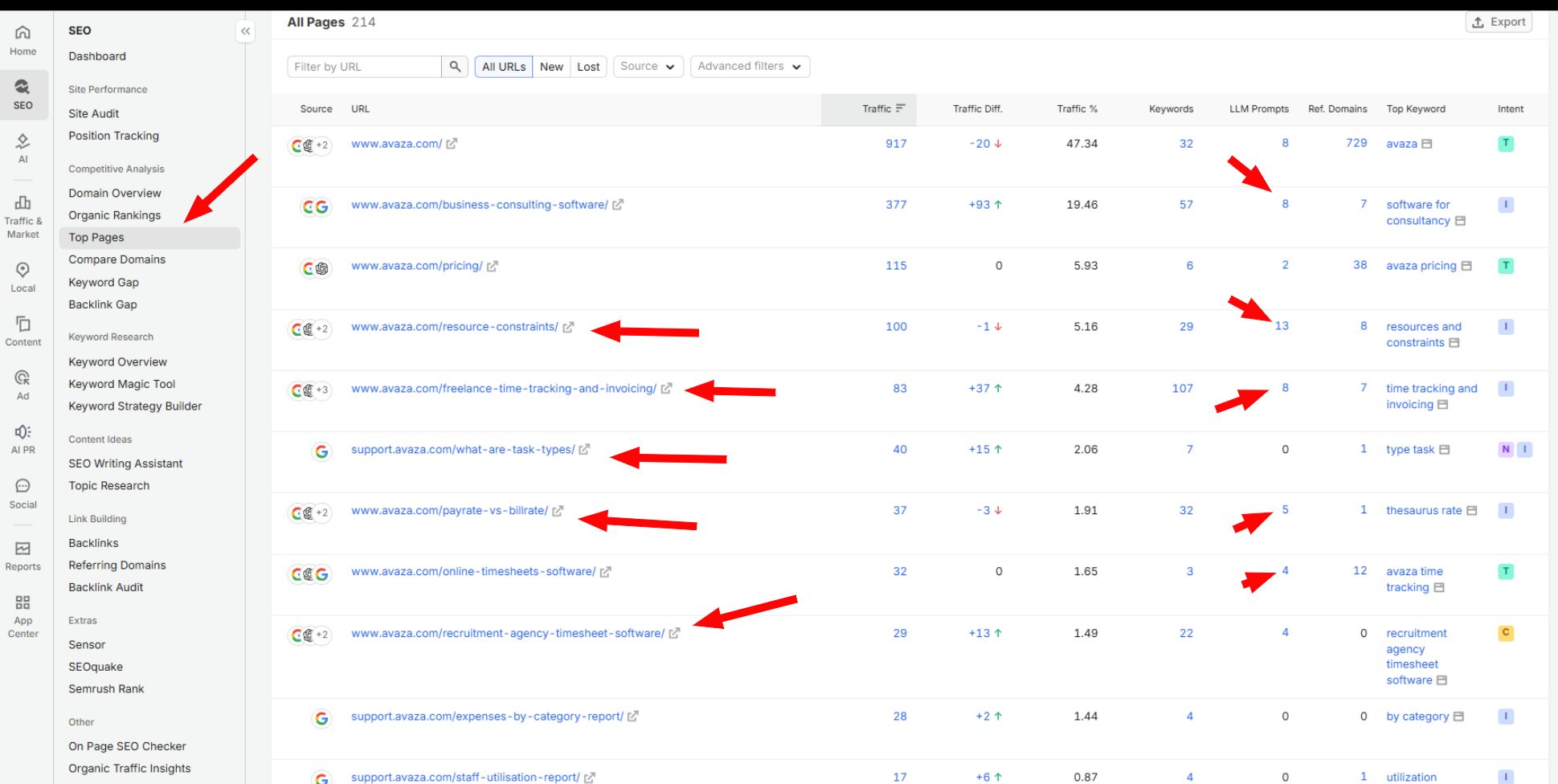View SERP icon next to type task
The image size is (1558, 784).
coord(1444,450)
